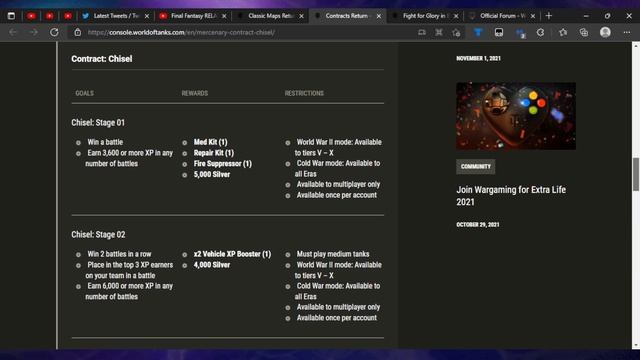Click the OCTOBER 29, 2021 date text
Image resolution: width=640 pixels, height=360 pixels.
click(x=478, y=224)
